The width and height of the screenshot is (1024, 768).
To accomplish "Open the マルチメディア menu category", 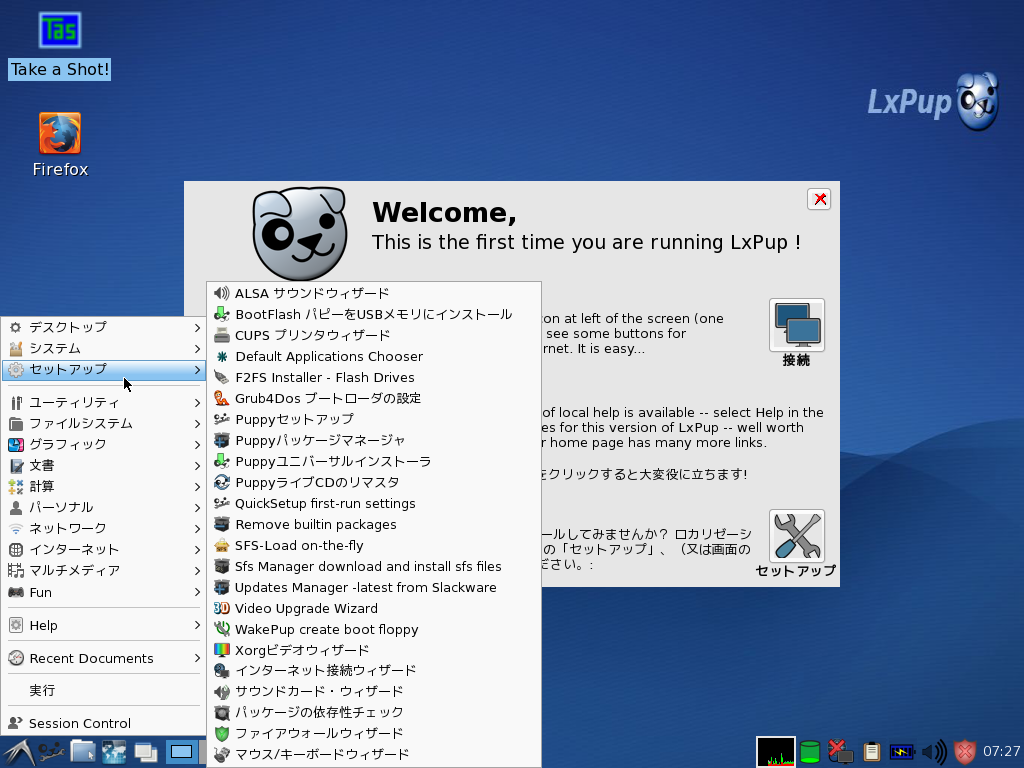I will point(104,570).
